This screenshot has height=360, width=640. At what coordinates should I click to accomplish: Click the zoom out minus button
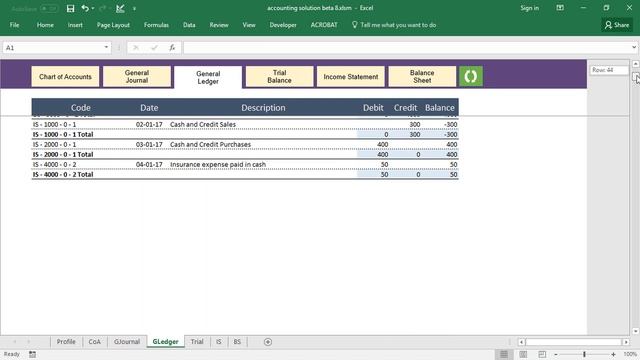coord(556,354)
